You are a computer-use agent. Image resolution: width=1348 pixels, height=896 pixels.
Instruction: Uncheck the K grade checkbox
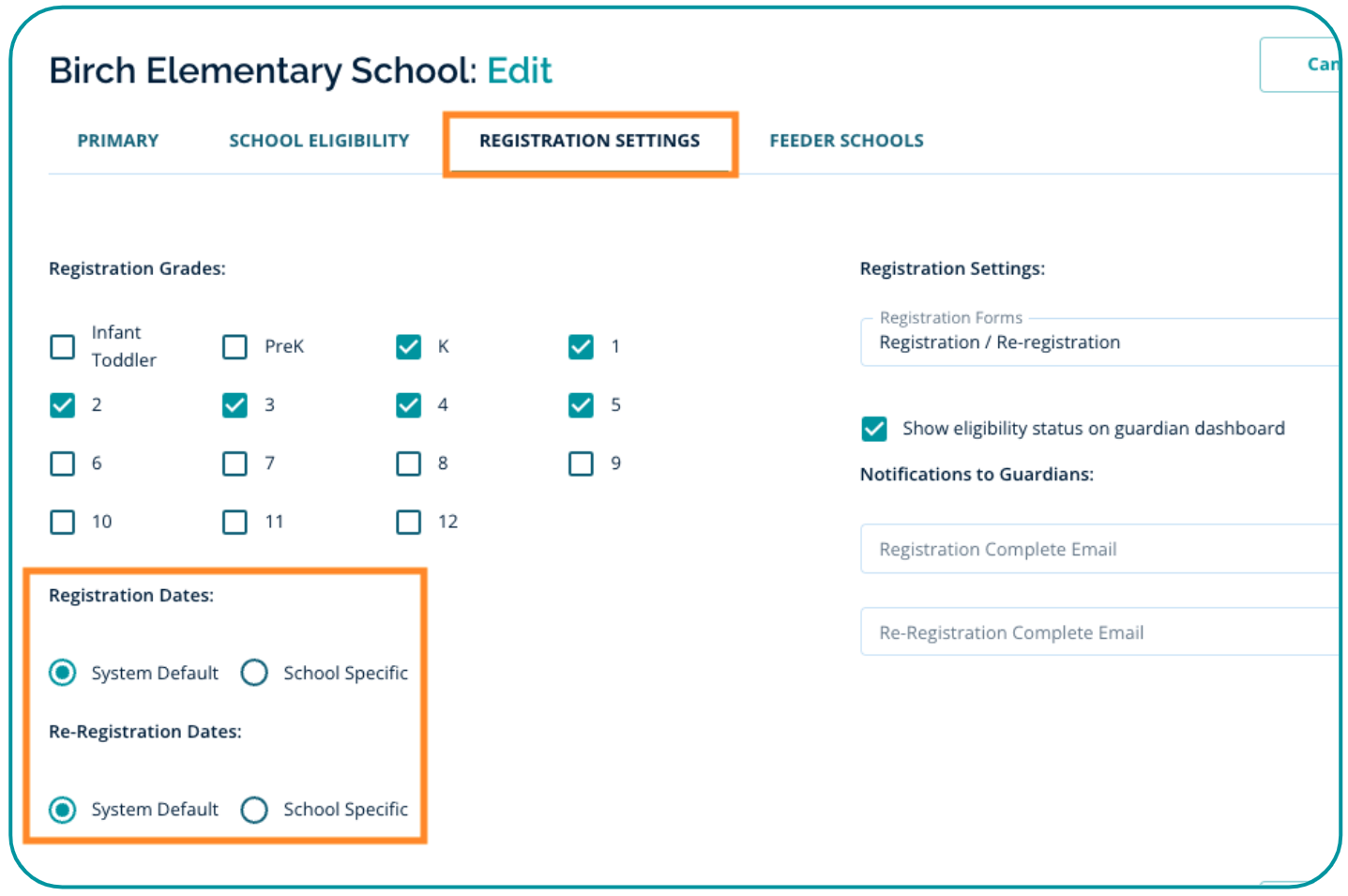coord(409,347)
